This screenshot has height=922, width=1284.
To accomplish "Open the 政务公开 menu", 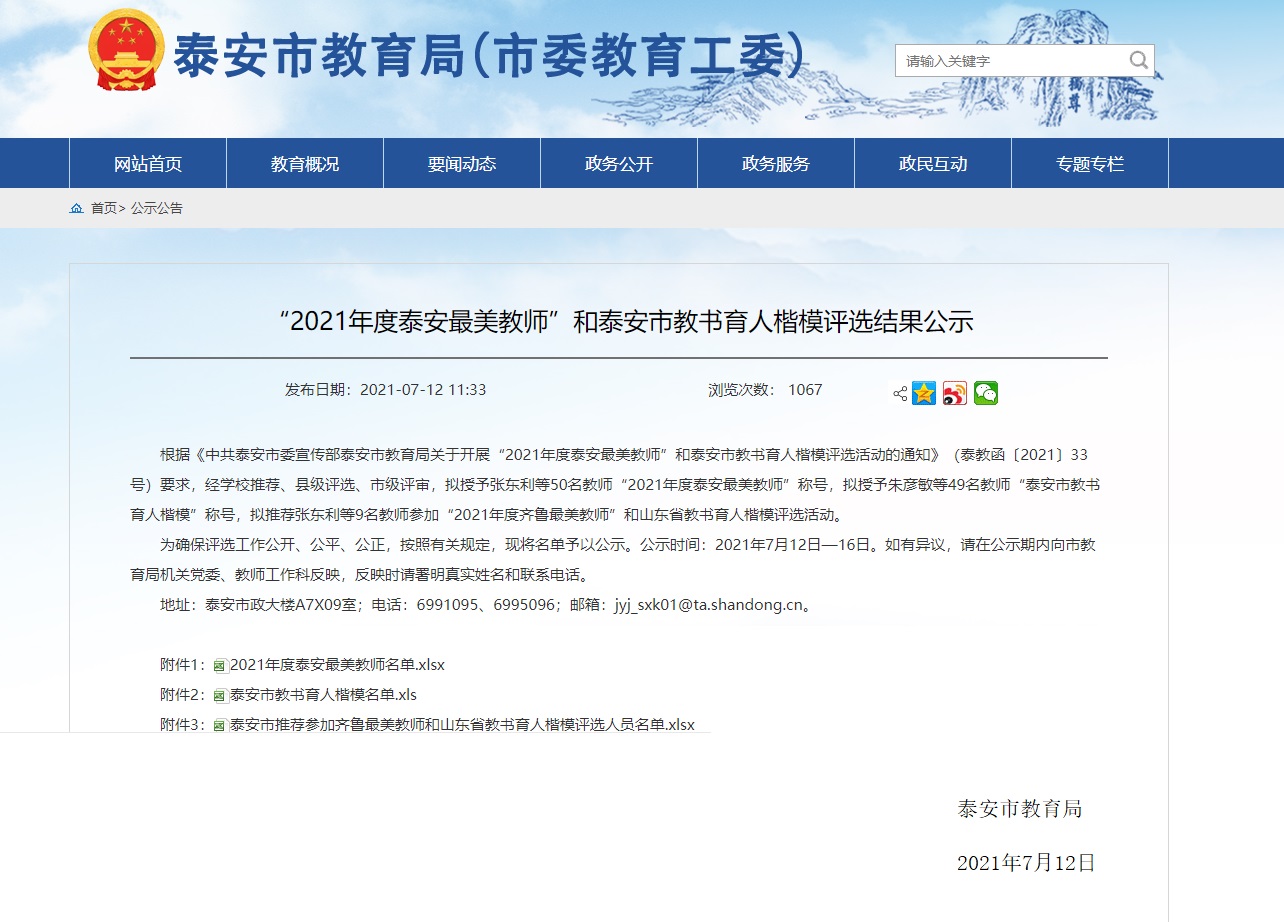I will point(618,163).
